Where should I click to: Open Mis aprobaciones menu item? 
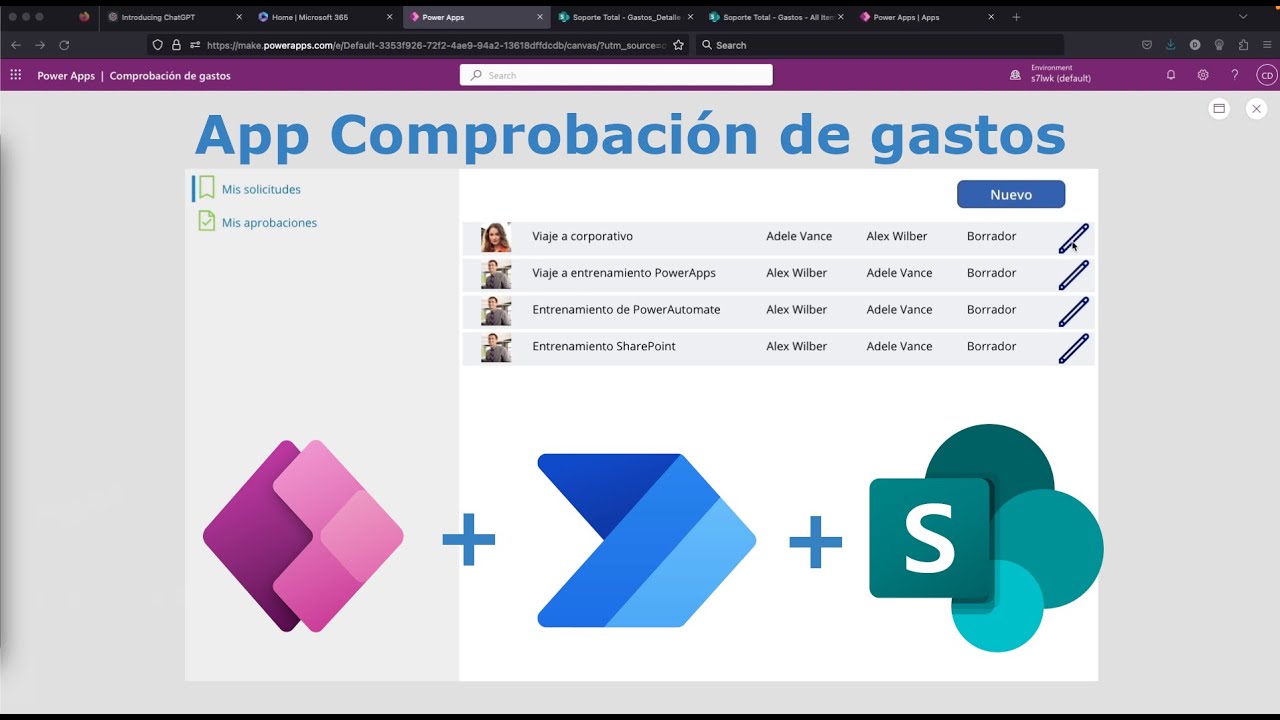(x=269, y=222)
